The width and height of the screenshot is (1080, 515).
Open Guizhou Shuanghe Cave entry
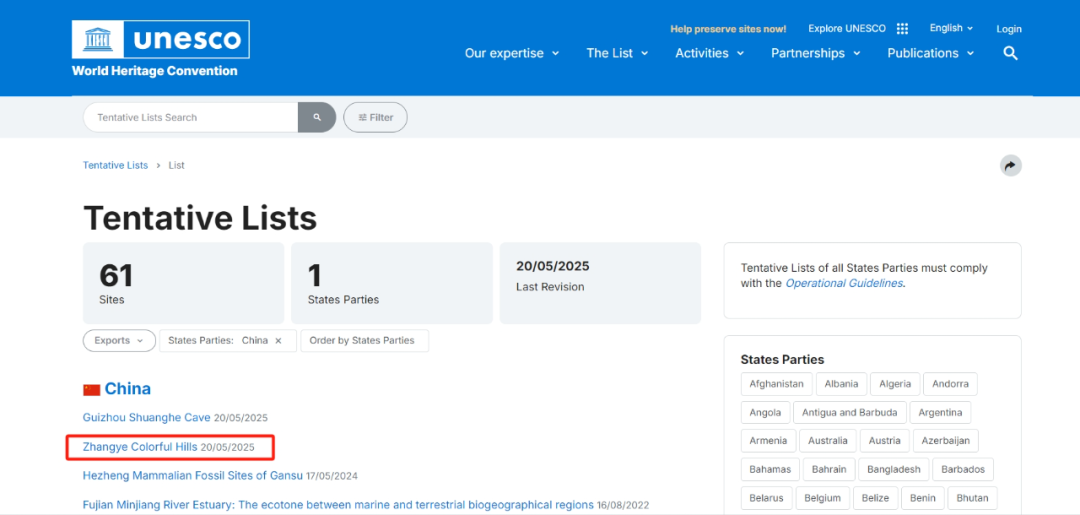click(147, 418)
